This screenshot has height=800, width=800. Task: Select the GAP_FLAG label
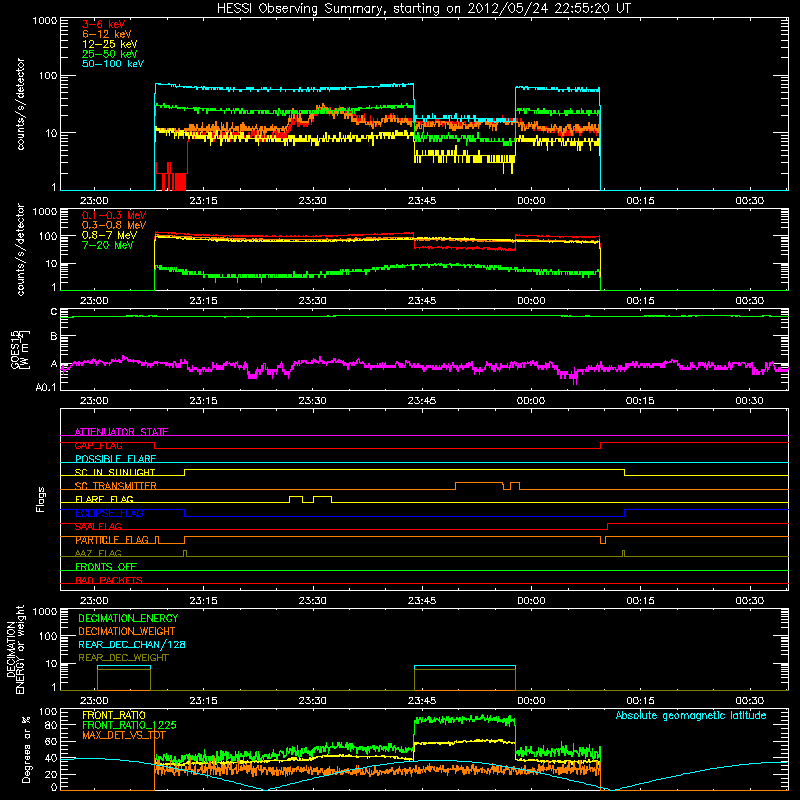[98, 445]
